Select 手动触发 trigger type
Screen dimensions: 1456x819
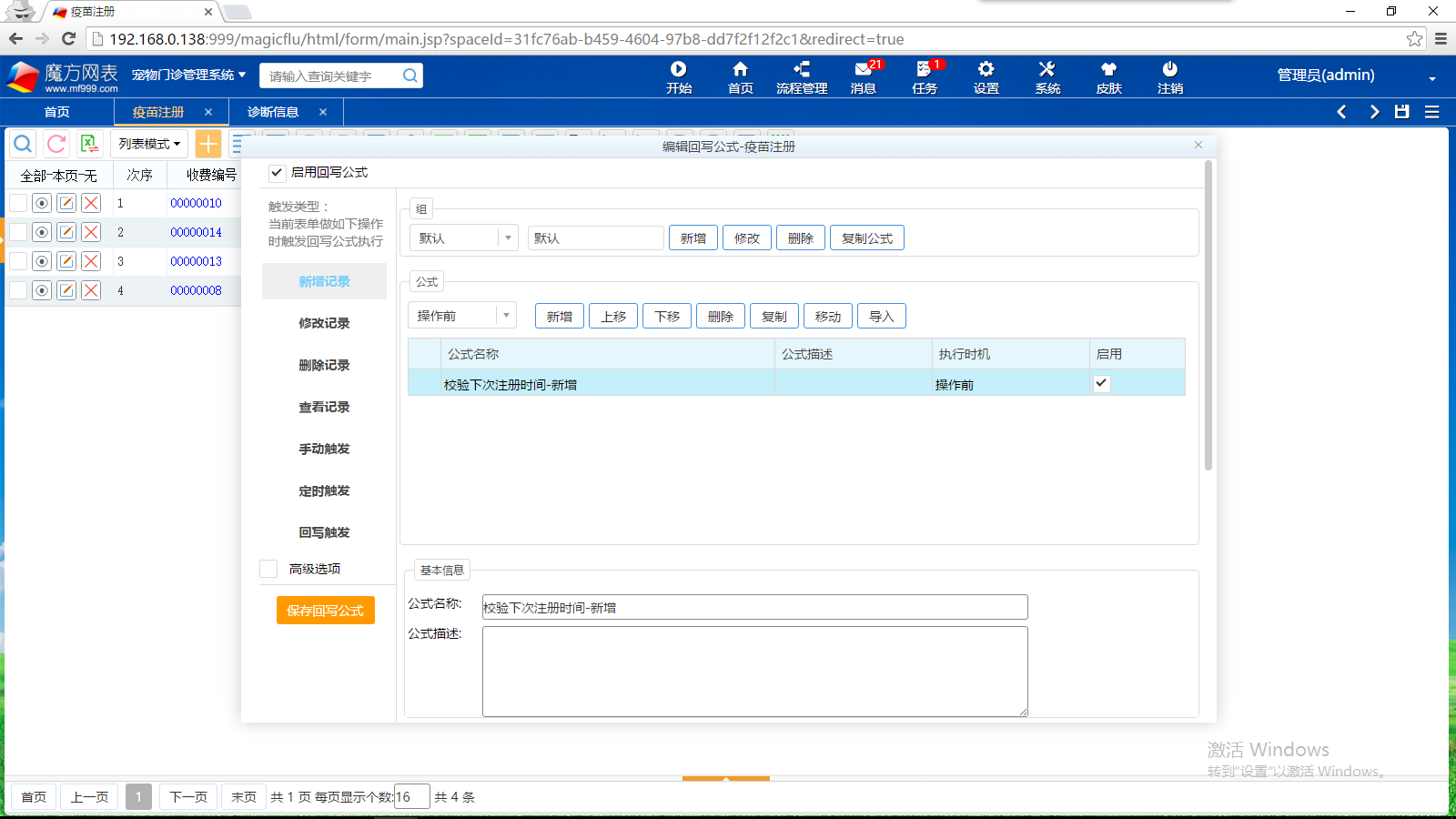324,449
